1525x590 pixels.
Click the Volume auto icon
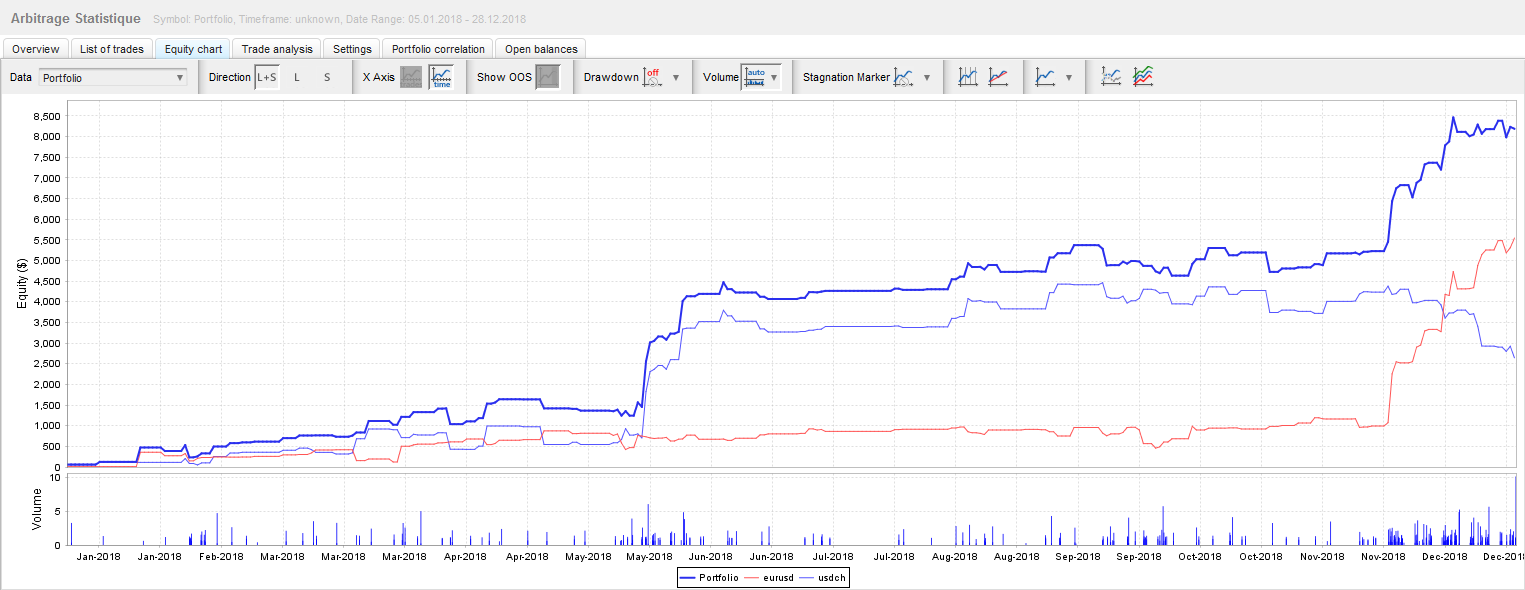point(754,77)
